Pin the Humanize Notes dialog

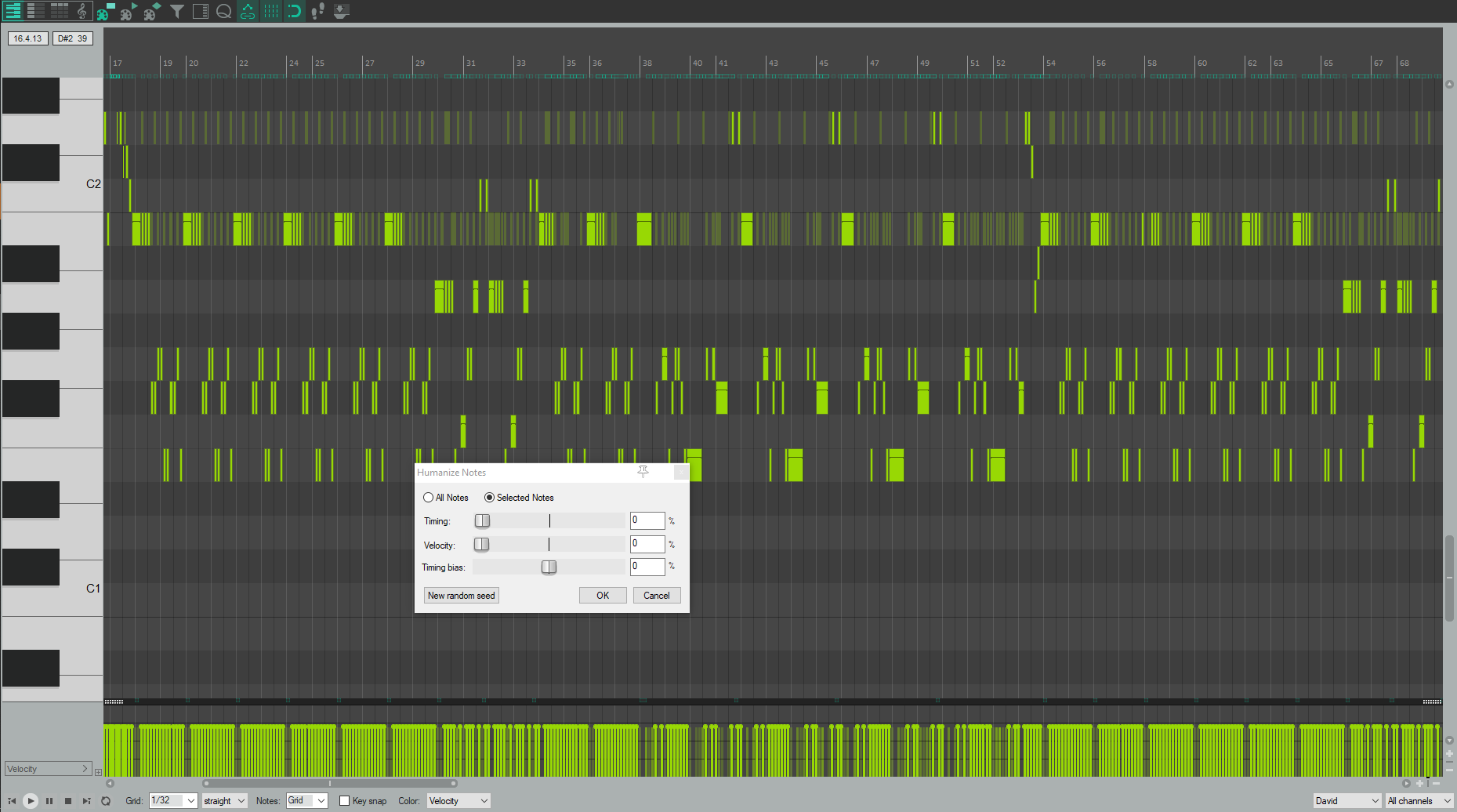pyautogui.click(x=643, y=472)
